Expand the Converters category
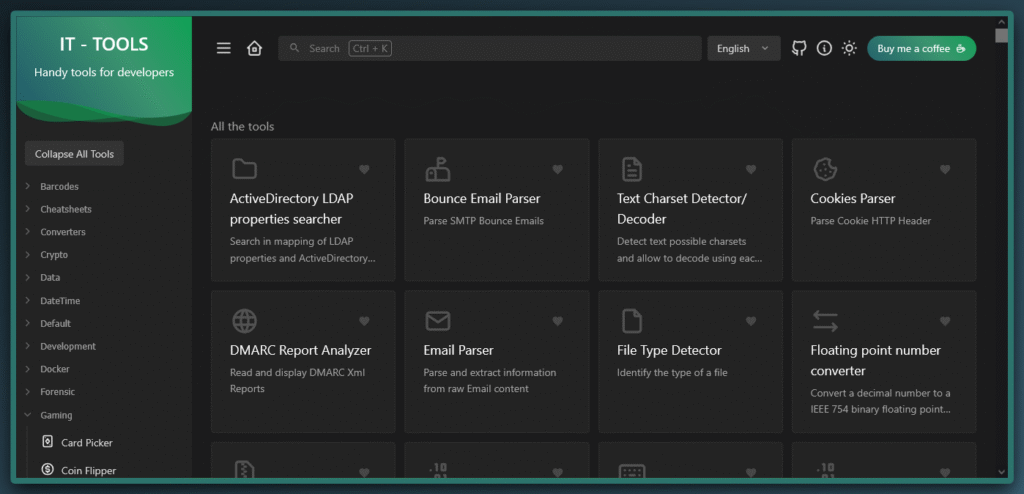The image size is (1024, 494). (x=62, y=232)
